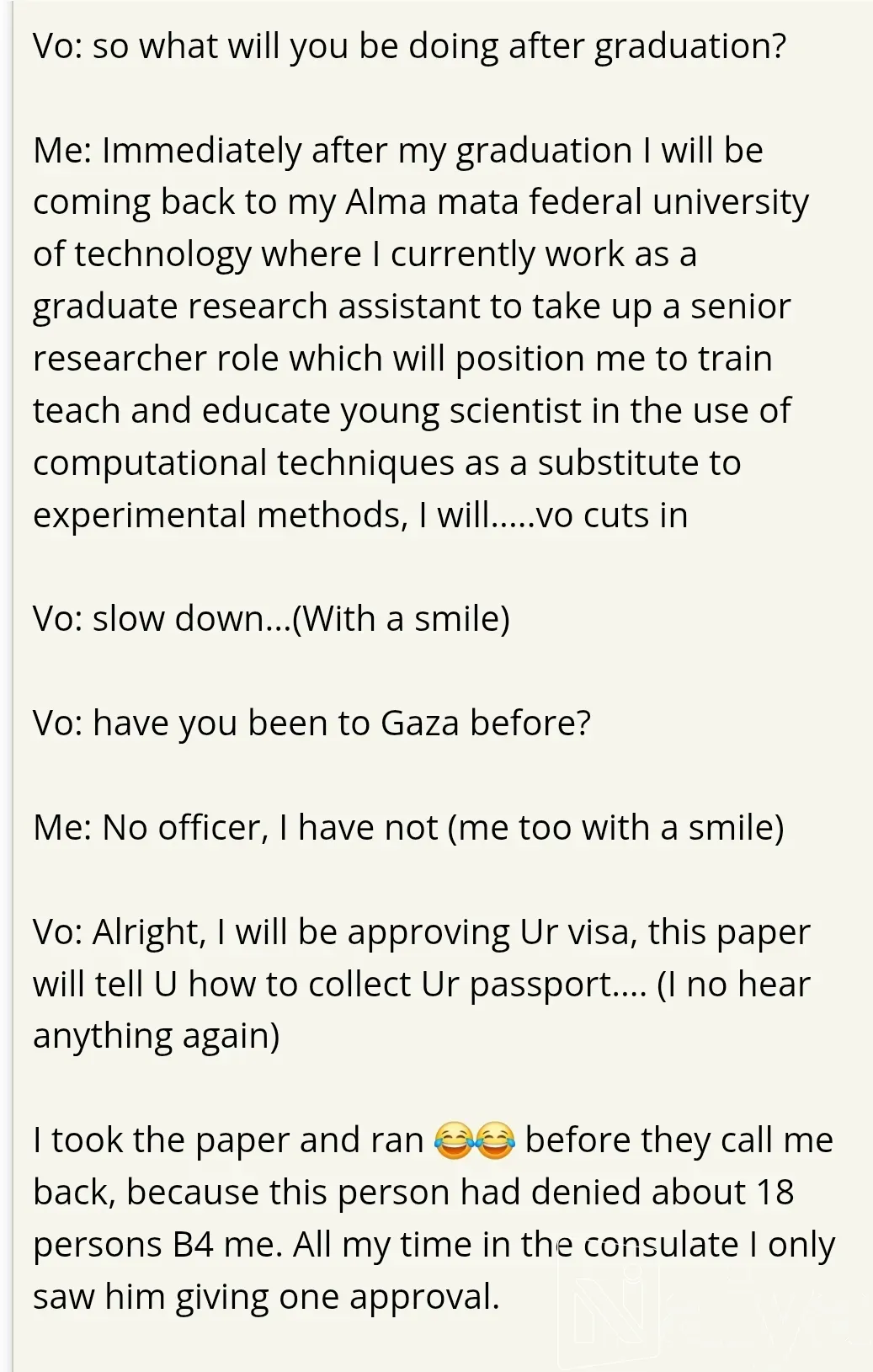This screenshot has width=873, height=1372.
Task: Click the line 'saw him giving one approval.'
Action: point(266,1298)
